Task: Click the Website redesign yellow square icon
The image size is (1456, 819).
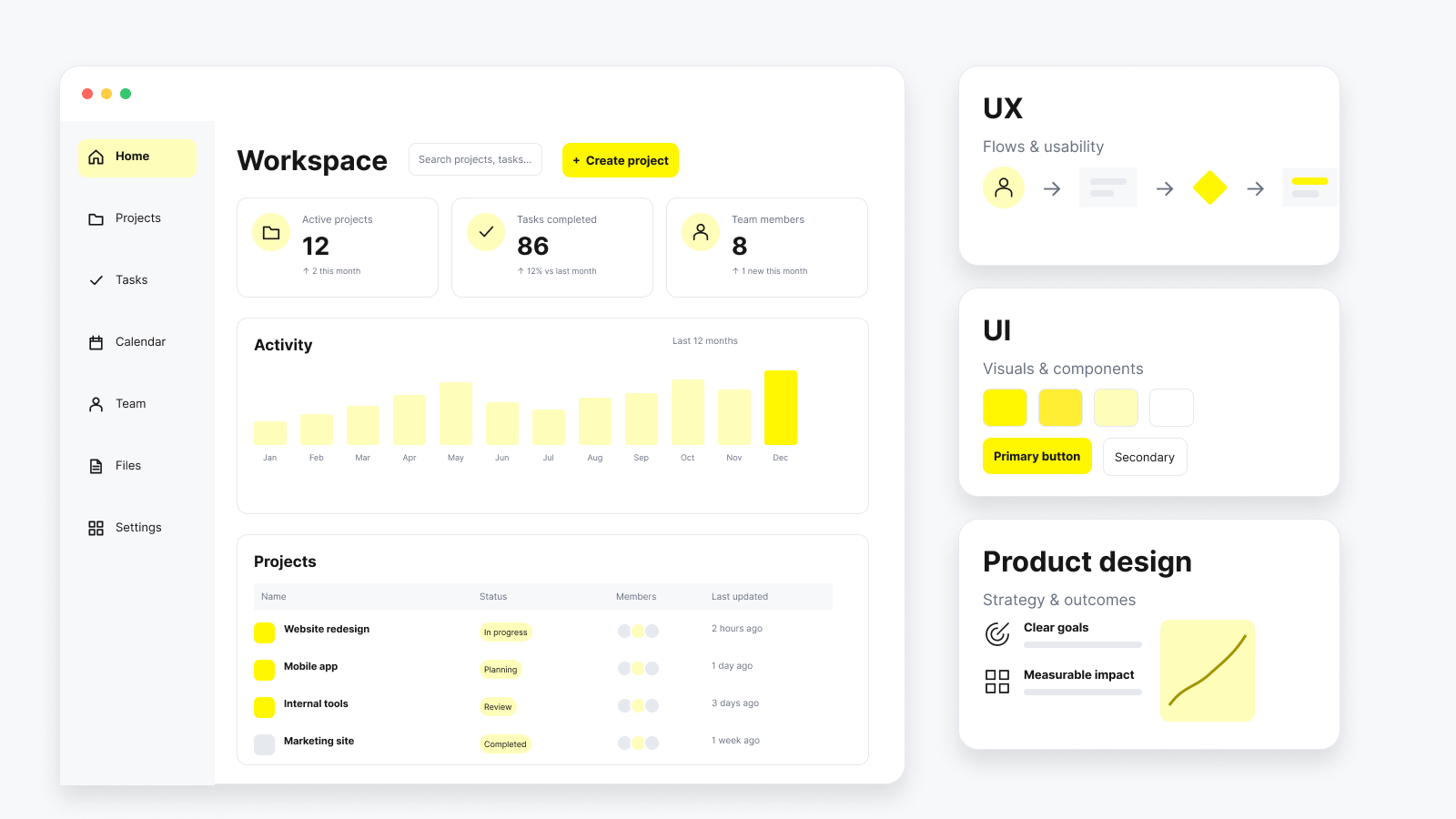Action: point(264,632)
